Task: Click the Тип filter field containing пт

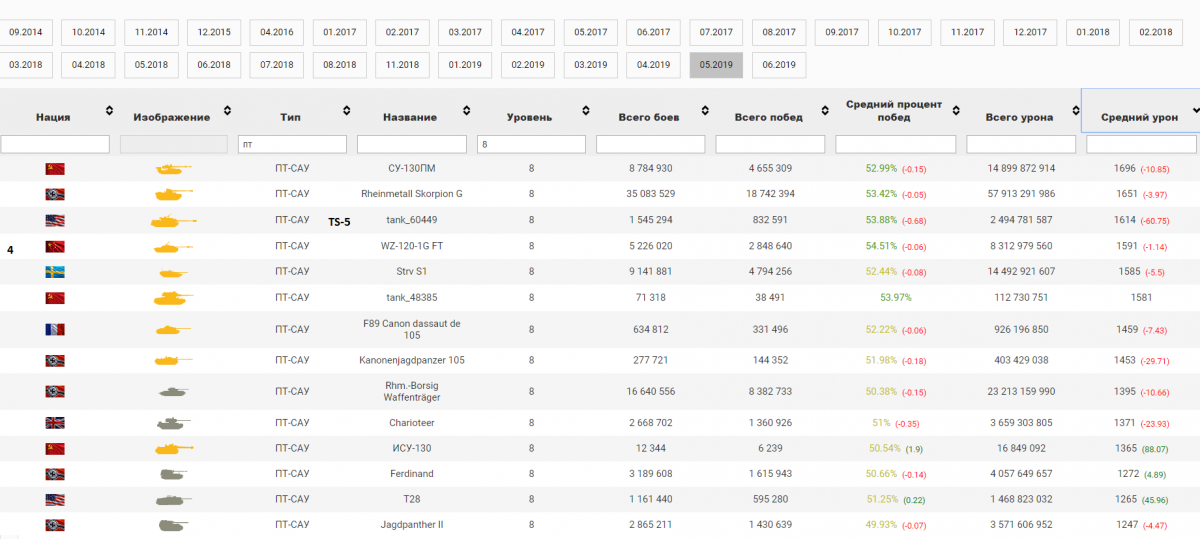Action: click(292, 145)
